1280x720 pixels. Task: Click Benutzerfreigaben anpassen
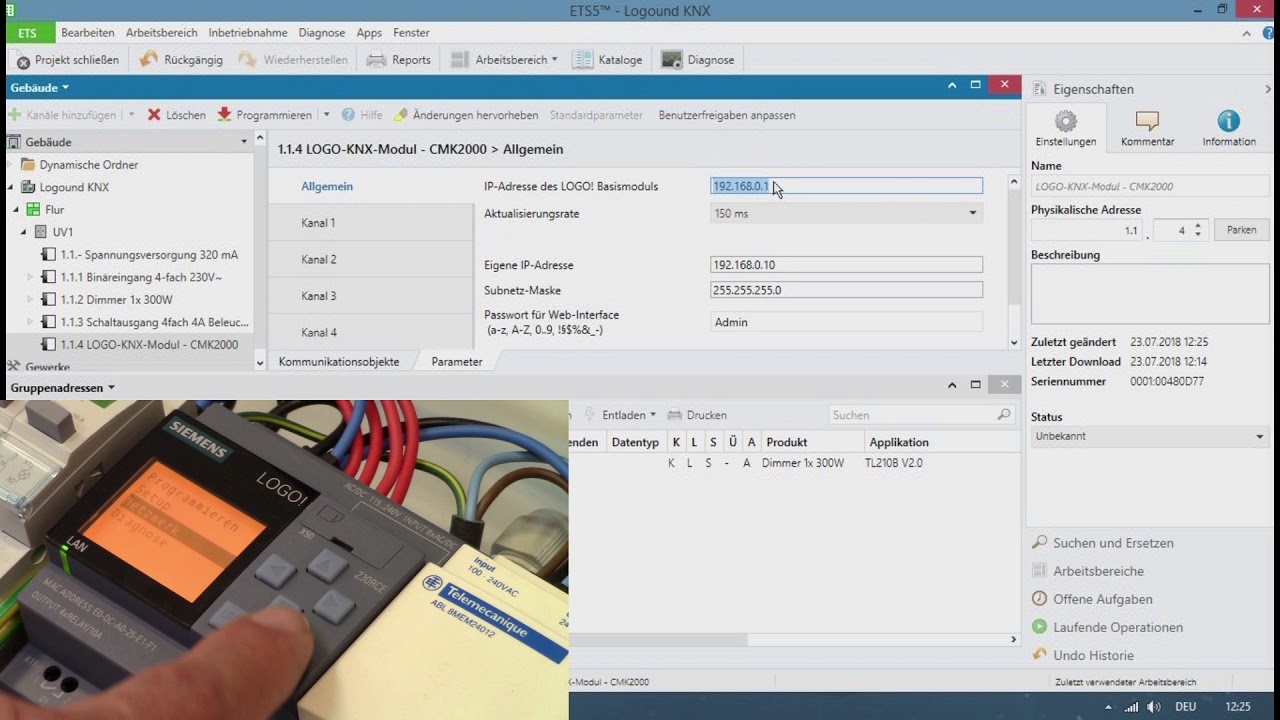tap(727, 115)
